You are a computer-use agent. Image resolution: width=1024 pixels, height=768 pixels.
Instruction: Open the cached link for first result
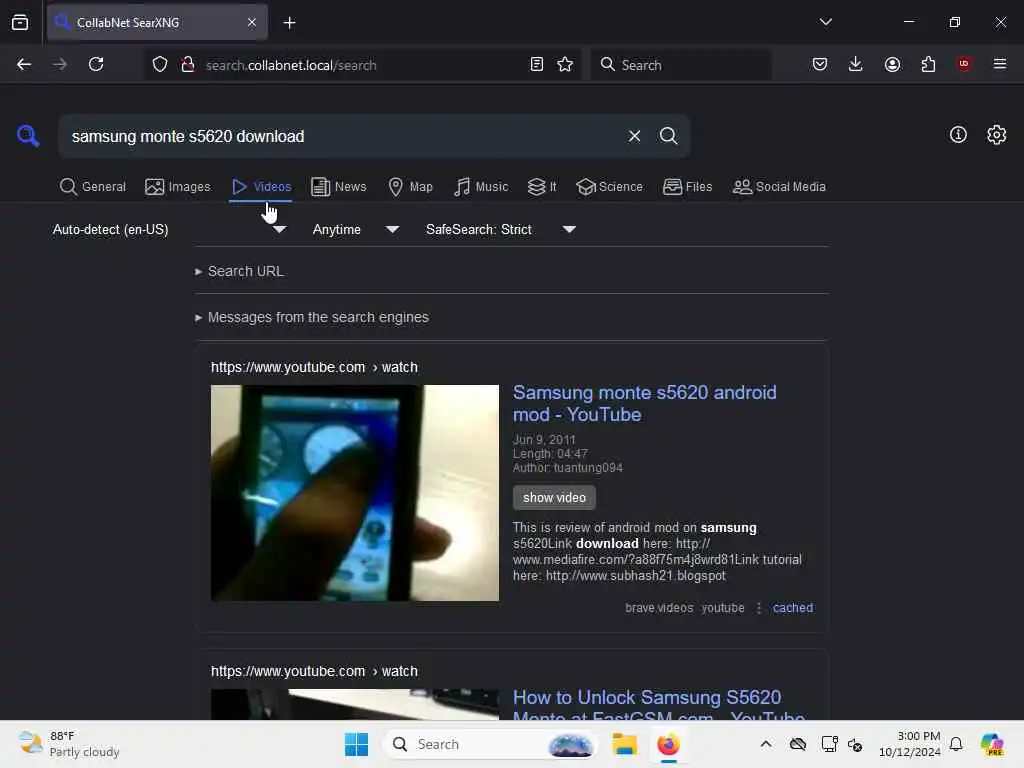coord(793,607)
